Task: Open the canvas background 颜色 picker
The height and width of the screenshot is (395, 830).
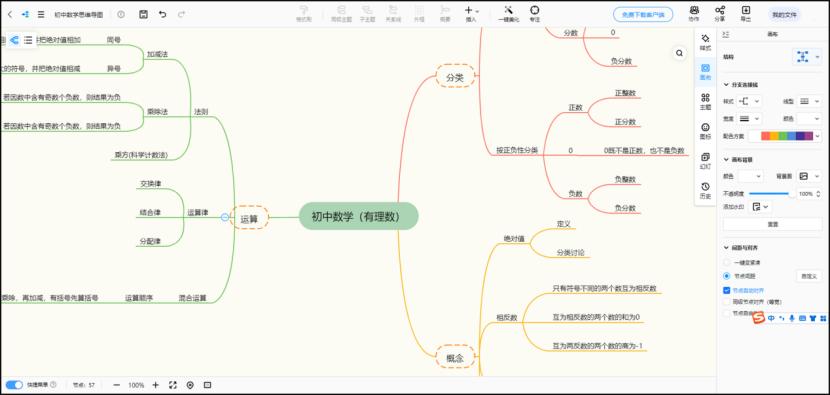Action: 751,176
